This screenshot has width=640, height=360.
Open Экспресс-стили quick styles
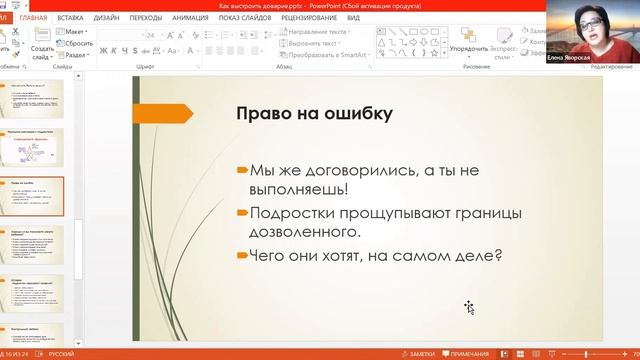503,43
